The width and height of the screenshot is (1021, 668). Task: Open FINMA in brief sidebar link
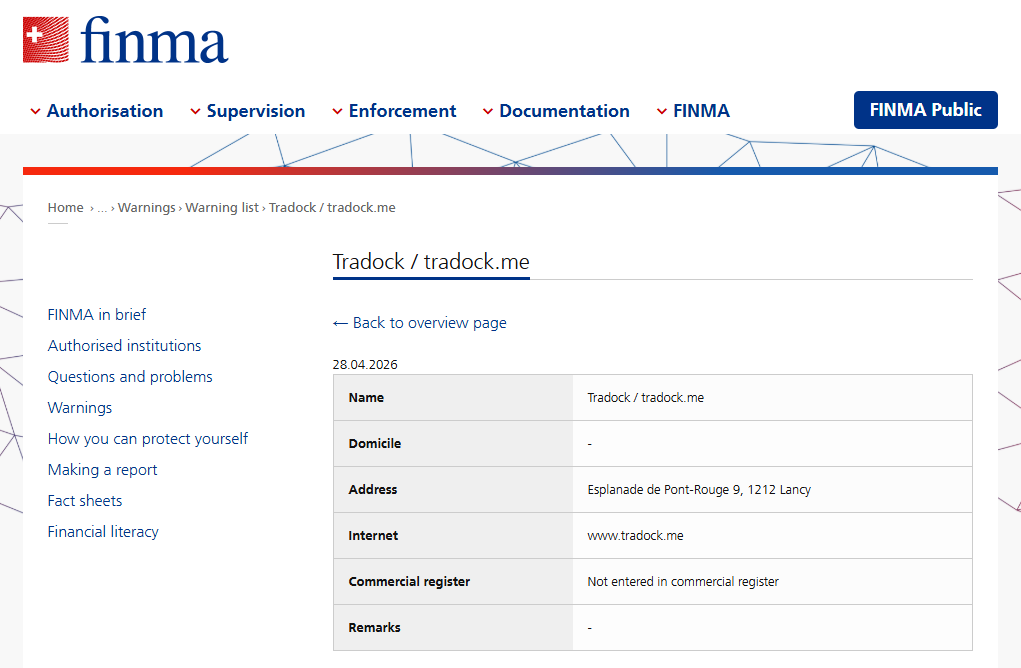[97, 314]
